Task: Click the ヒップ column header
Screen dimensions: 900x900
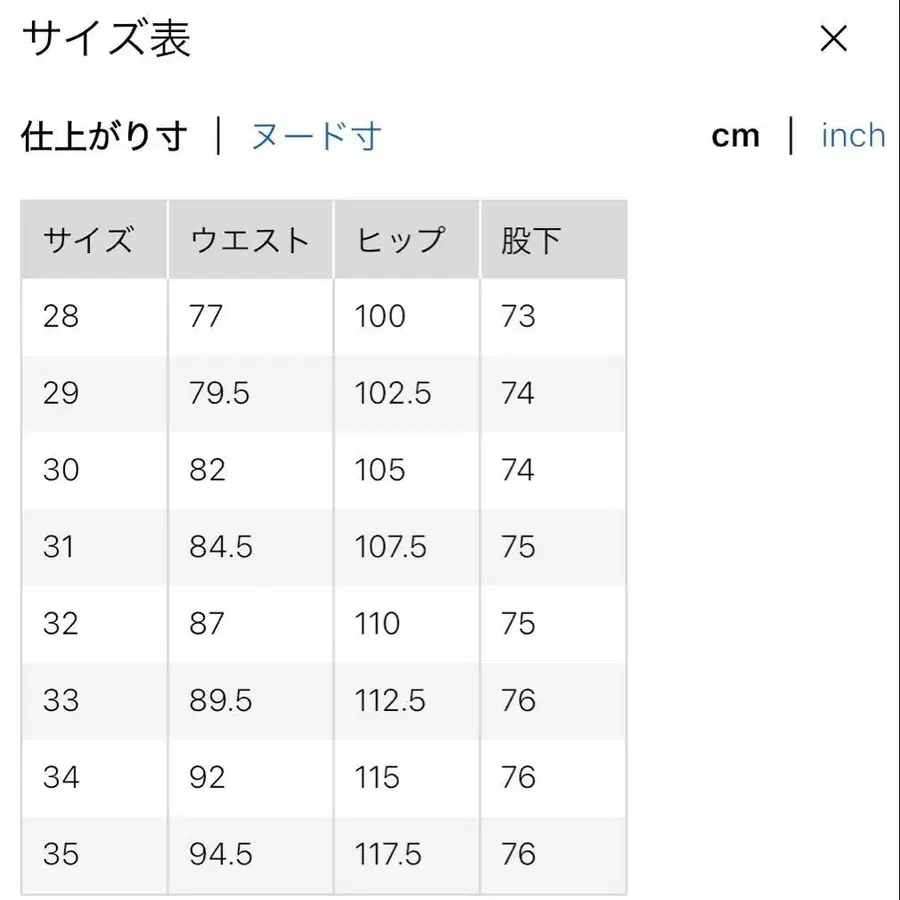Action: (x=398, y=239)
